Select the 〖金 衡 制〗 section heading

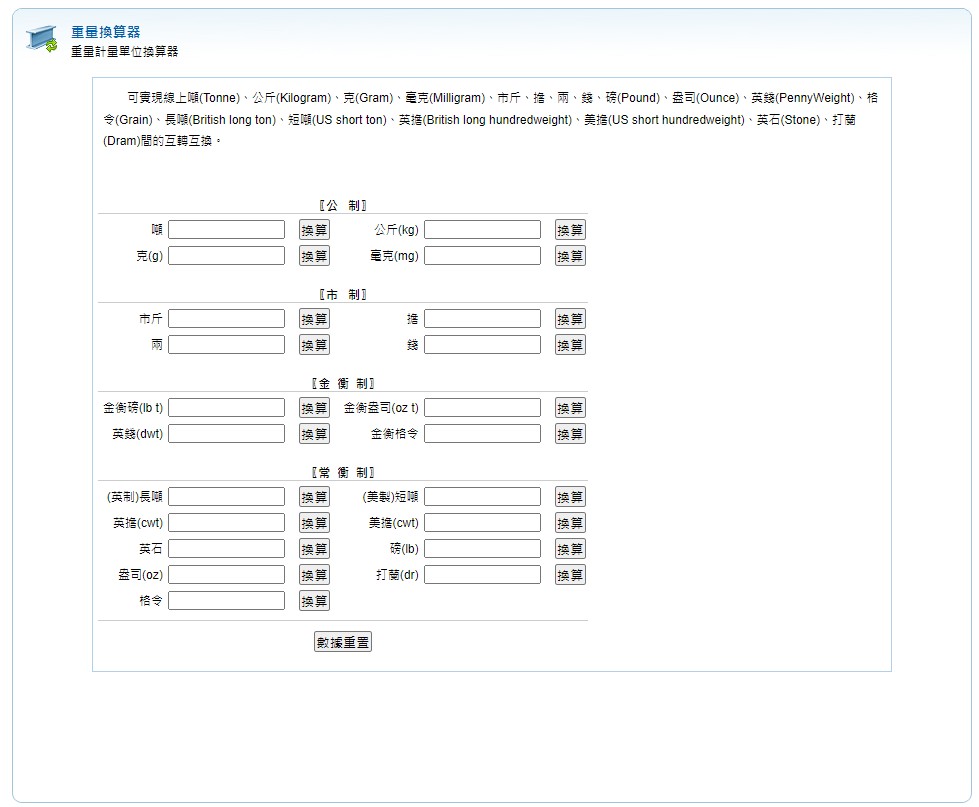[x=343, y=383]
